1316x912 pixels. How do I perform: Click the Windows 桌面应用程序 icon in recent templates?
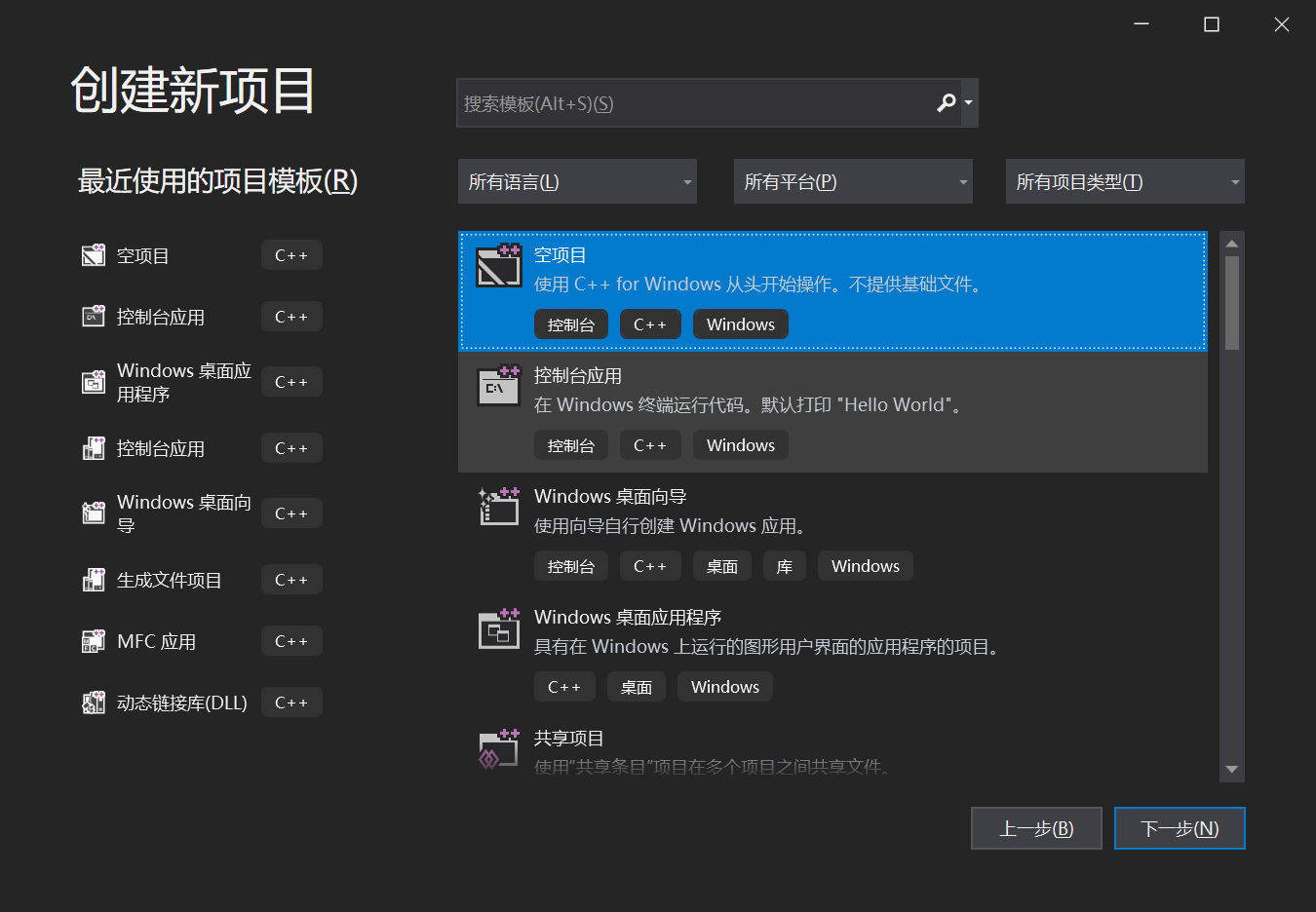coord(94,381)
